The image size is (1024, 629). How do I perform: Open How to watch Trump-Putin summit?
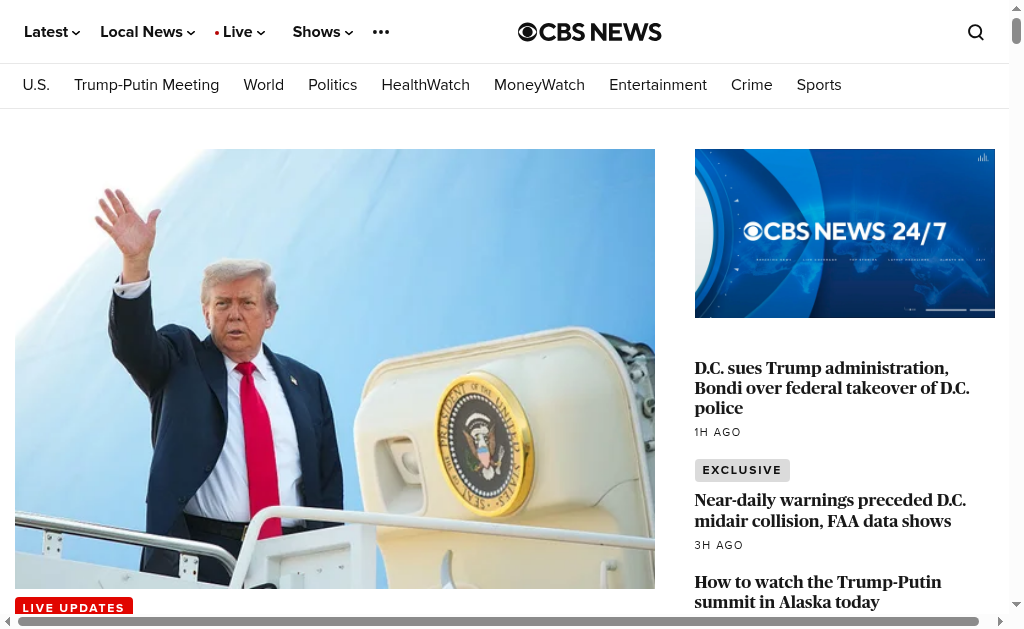818,592
